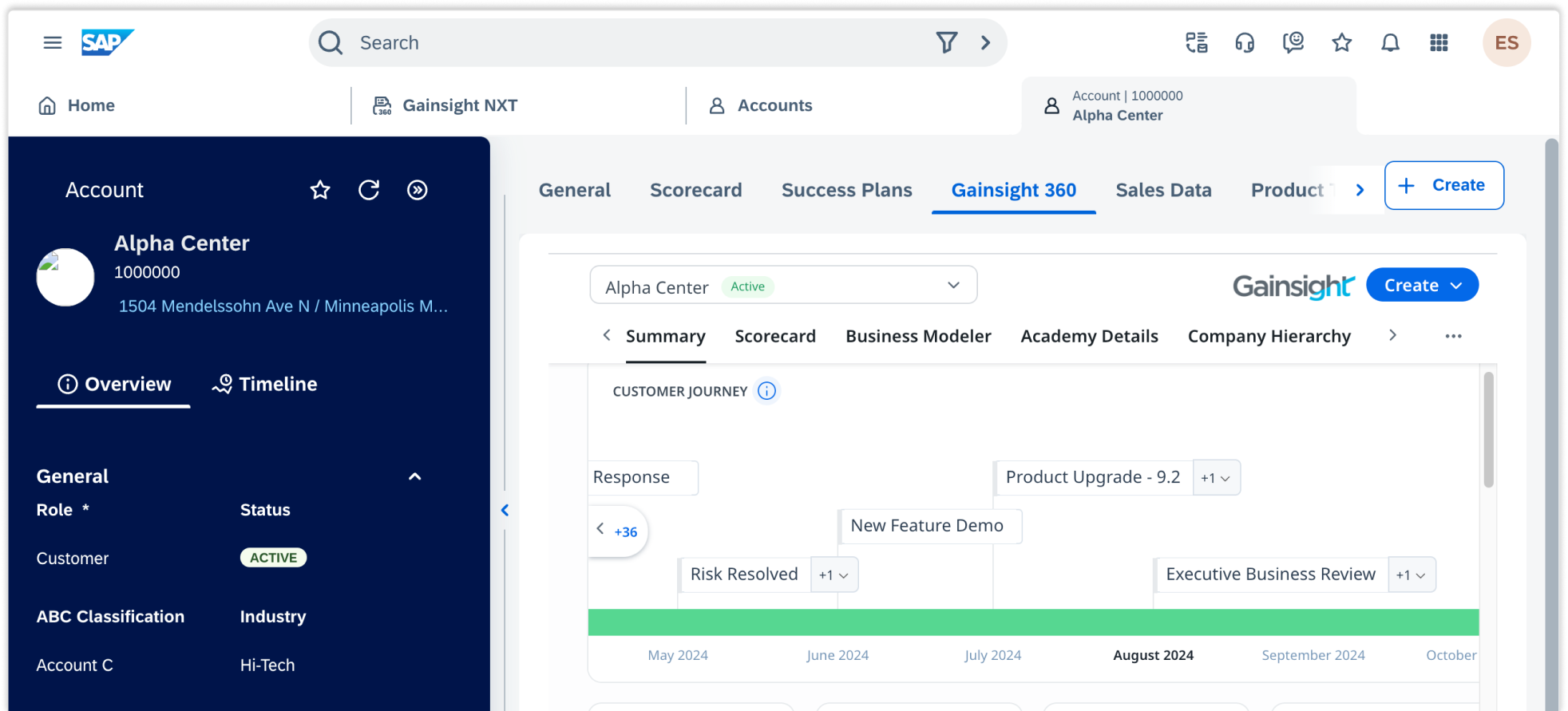Open the notifications bell
The width and height of the screenshot is (1568, 711).
click(x=1390, y=42)
